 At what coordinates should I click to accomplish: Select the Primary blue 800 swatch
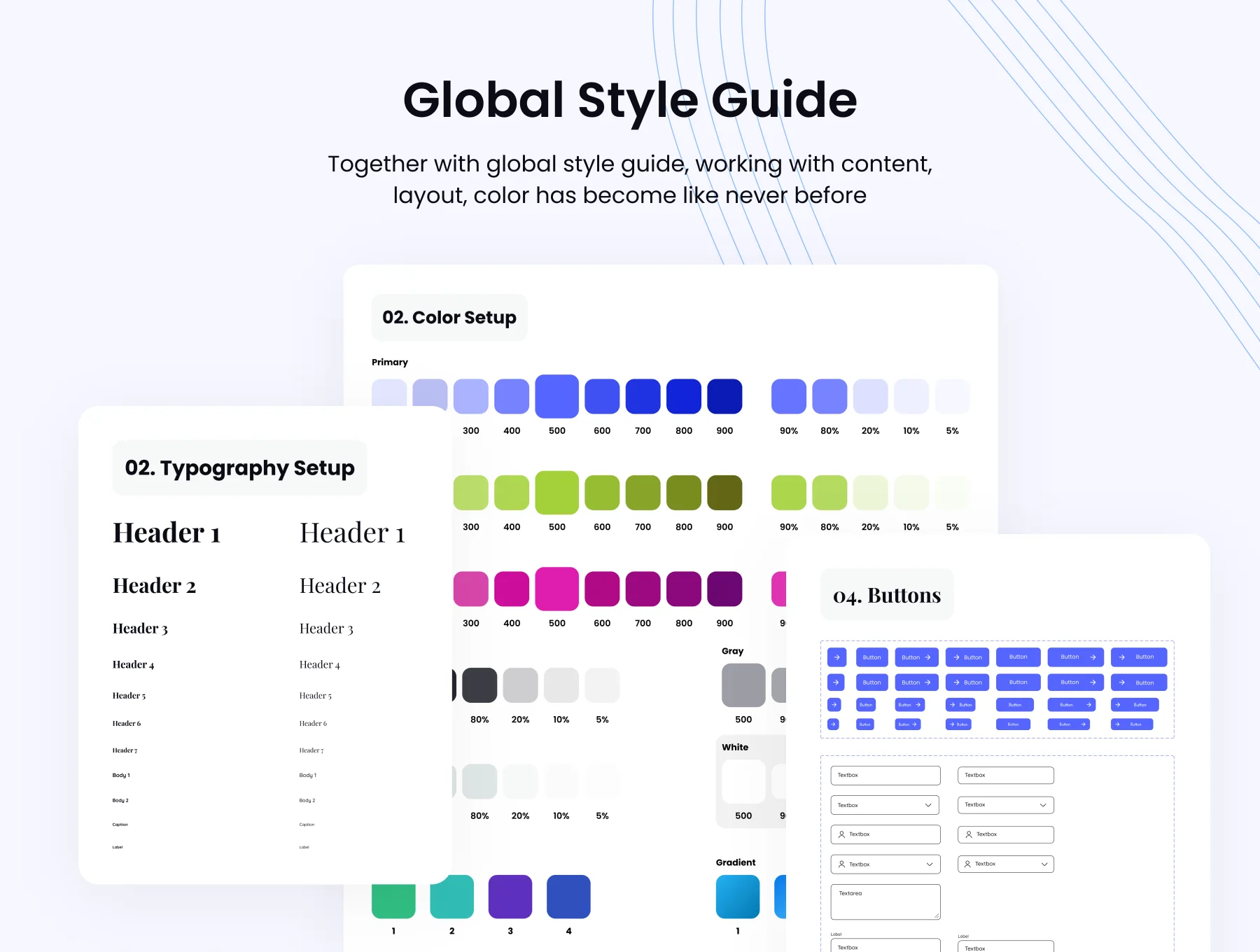[684, 396]
